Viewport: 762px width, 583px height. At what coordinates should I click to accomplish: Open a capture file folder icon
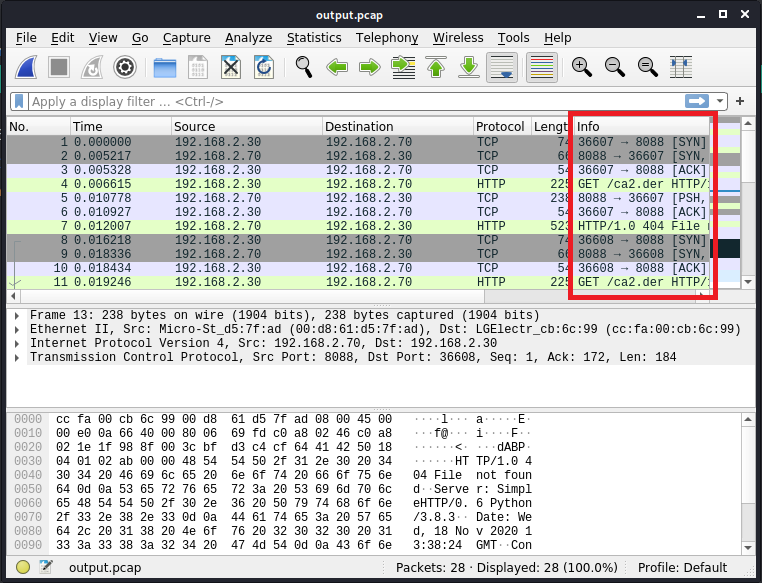165,67
